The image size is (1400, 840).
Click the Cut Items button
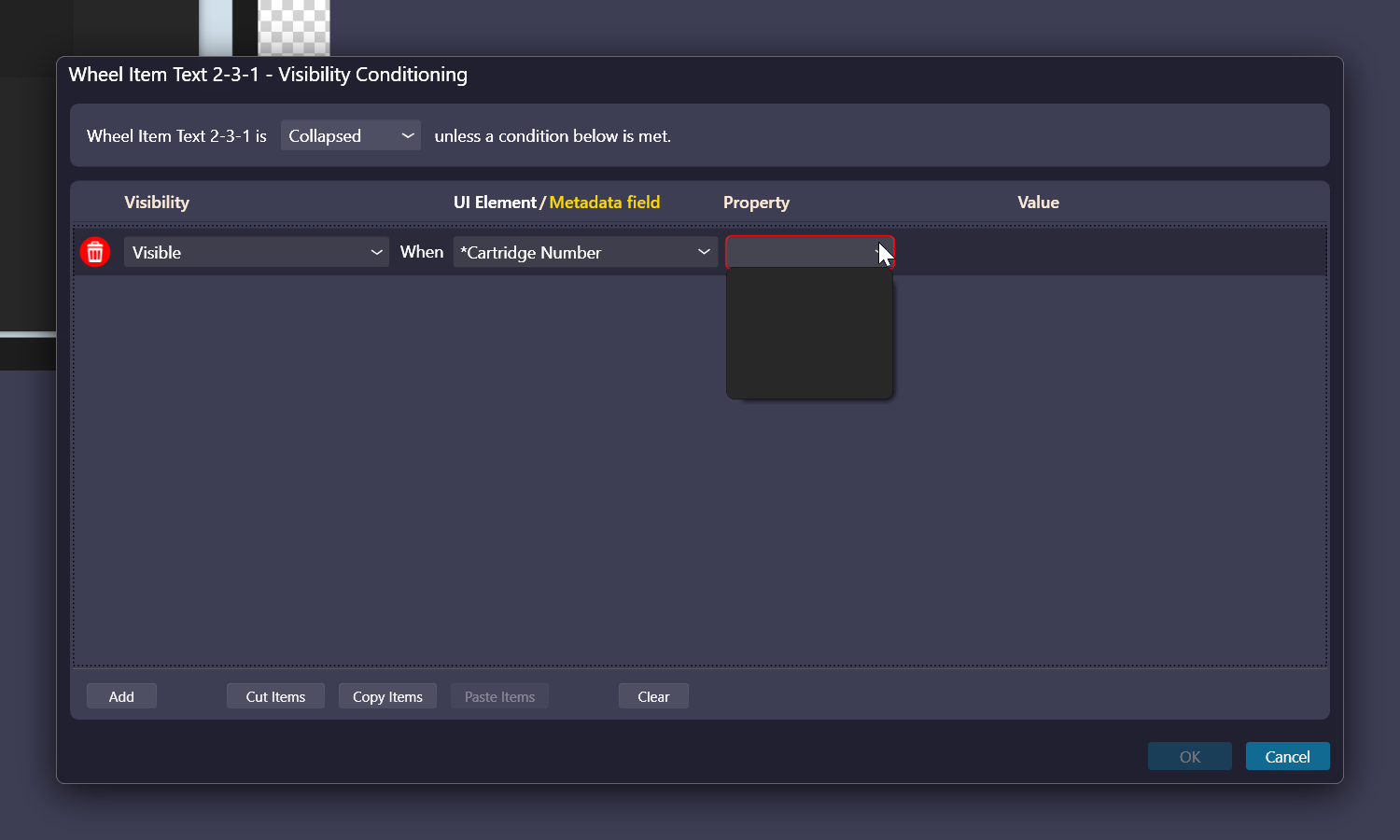(x=275, y=696)
